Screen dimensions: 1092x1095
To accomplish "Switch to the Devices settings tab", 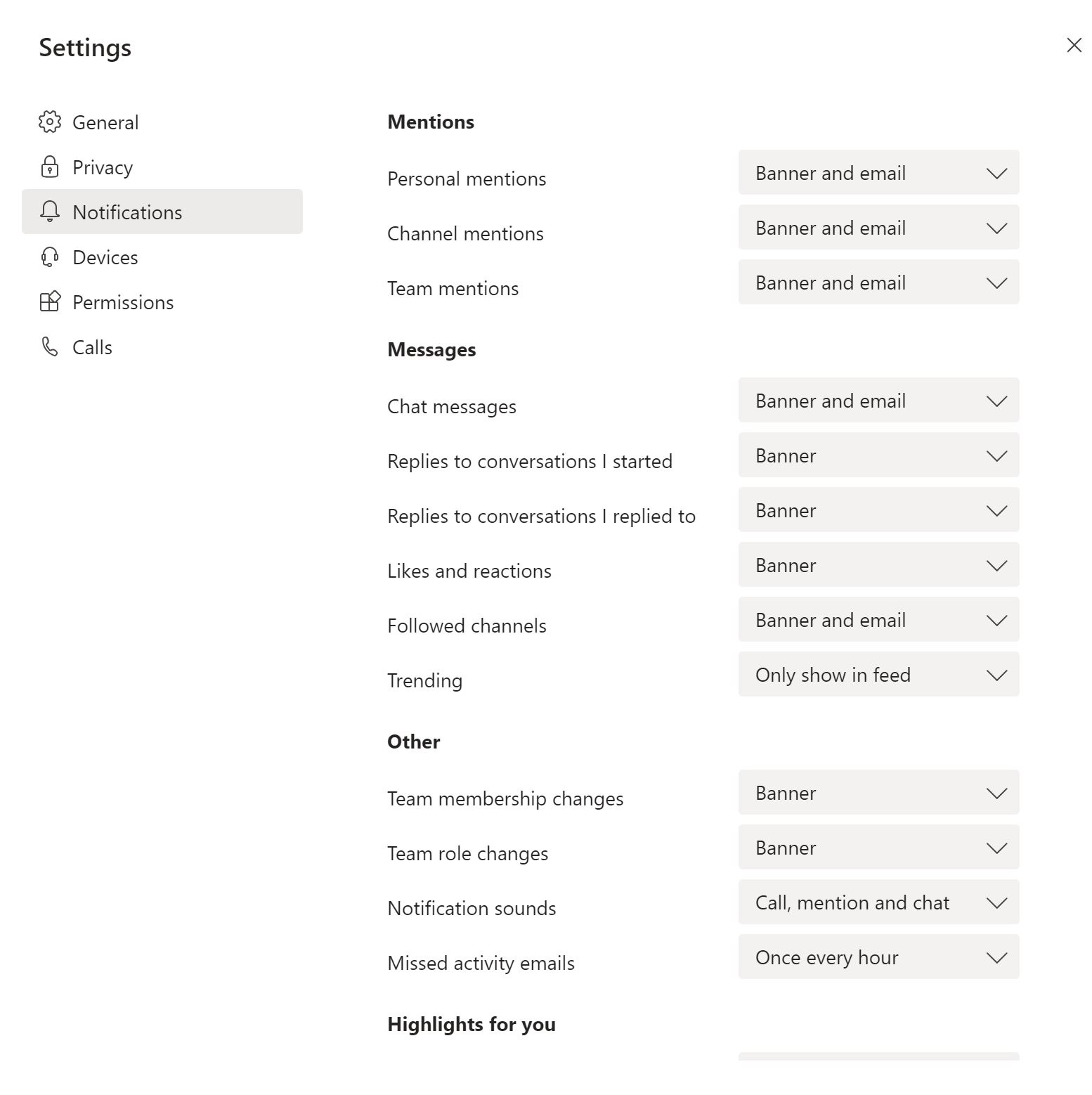I will [x=162, y=257].
